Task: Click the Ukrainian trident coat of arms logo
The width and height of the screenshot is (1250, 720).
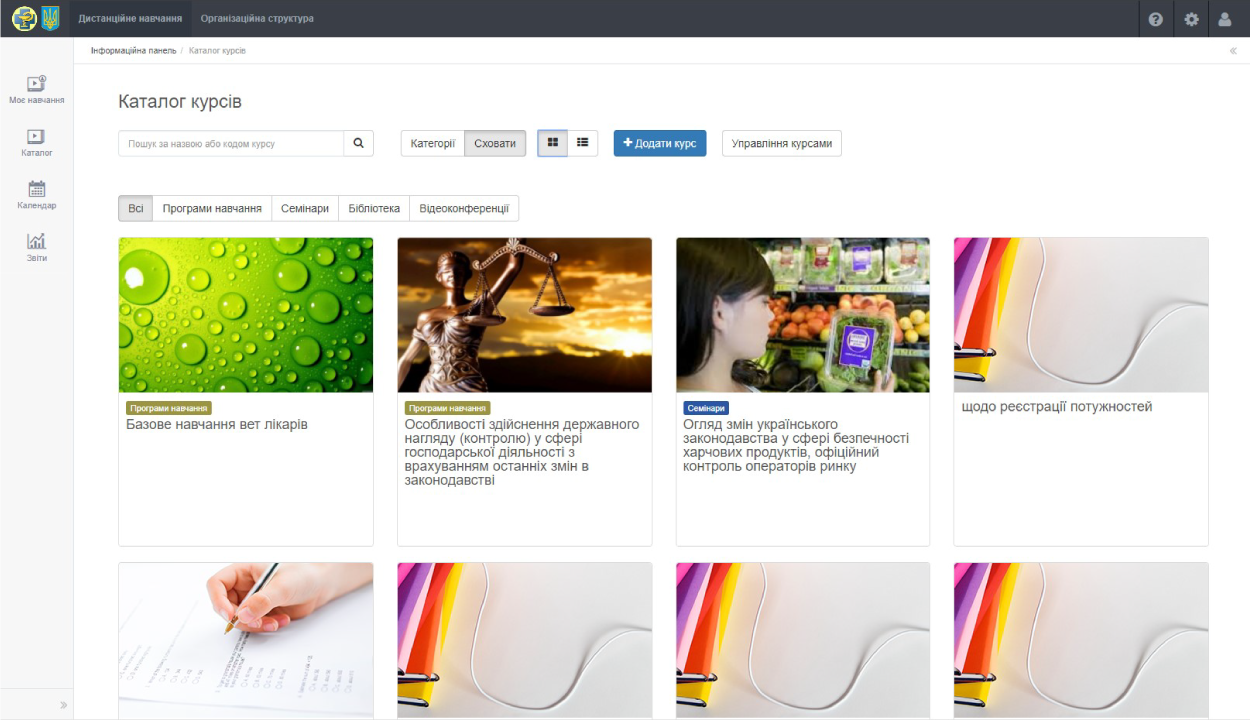Action: pos(50,18)
